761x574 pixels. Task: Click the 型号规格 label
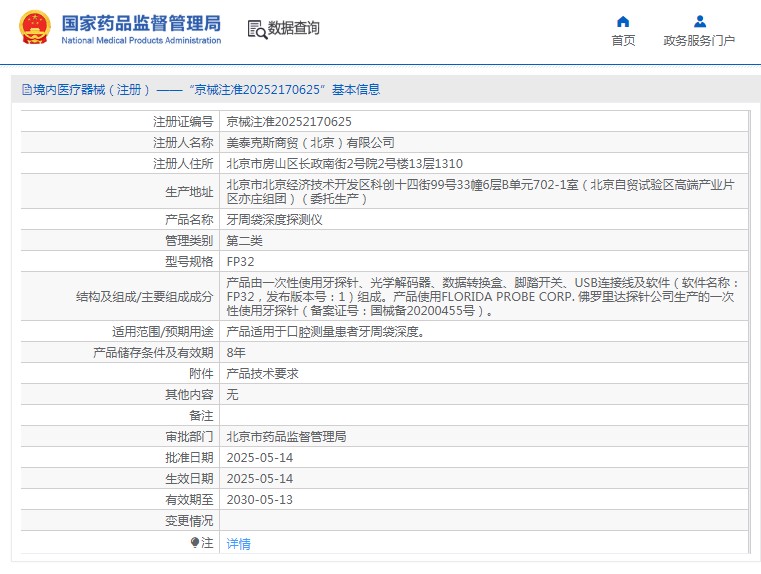[189, 262]
